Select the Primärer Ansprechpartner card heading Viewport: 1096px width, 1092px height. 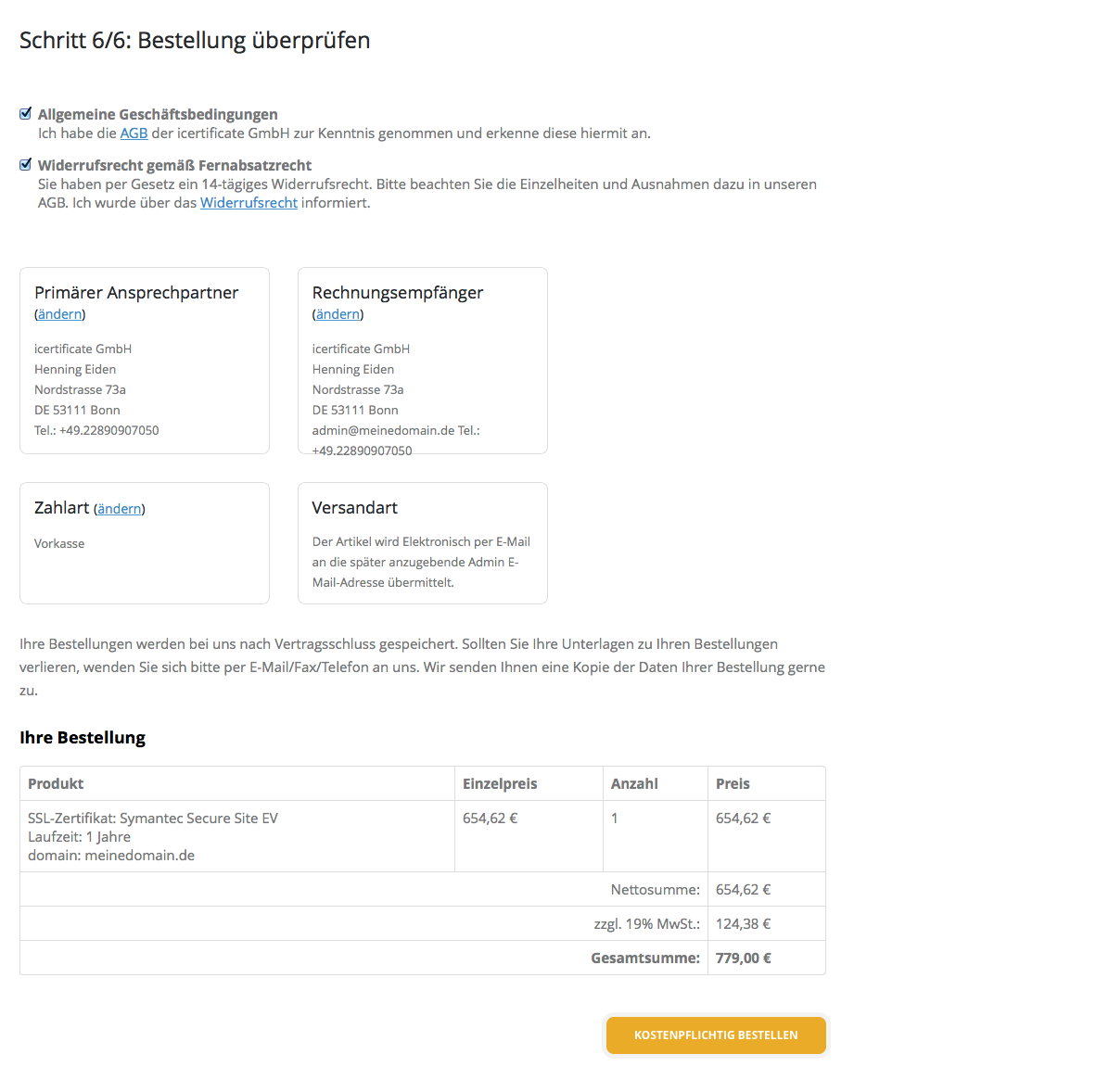136,293
